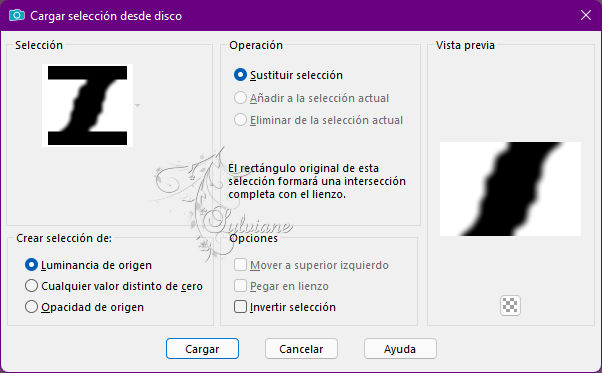Open the selection picker dropdown arrow
The image size is (602, 373).
pyautogui.click(x=137, y=105)
